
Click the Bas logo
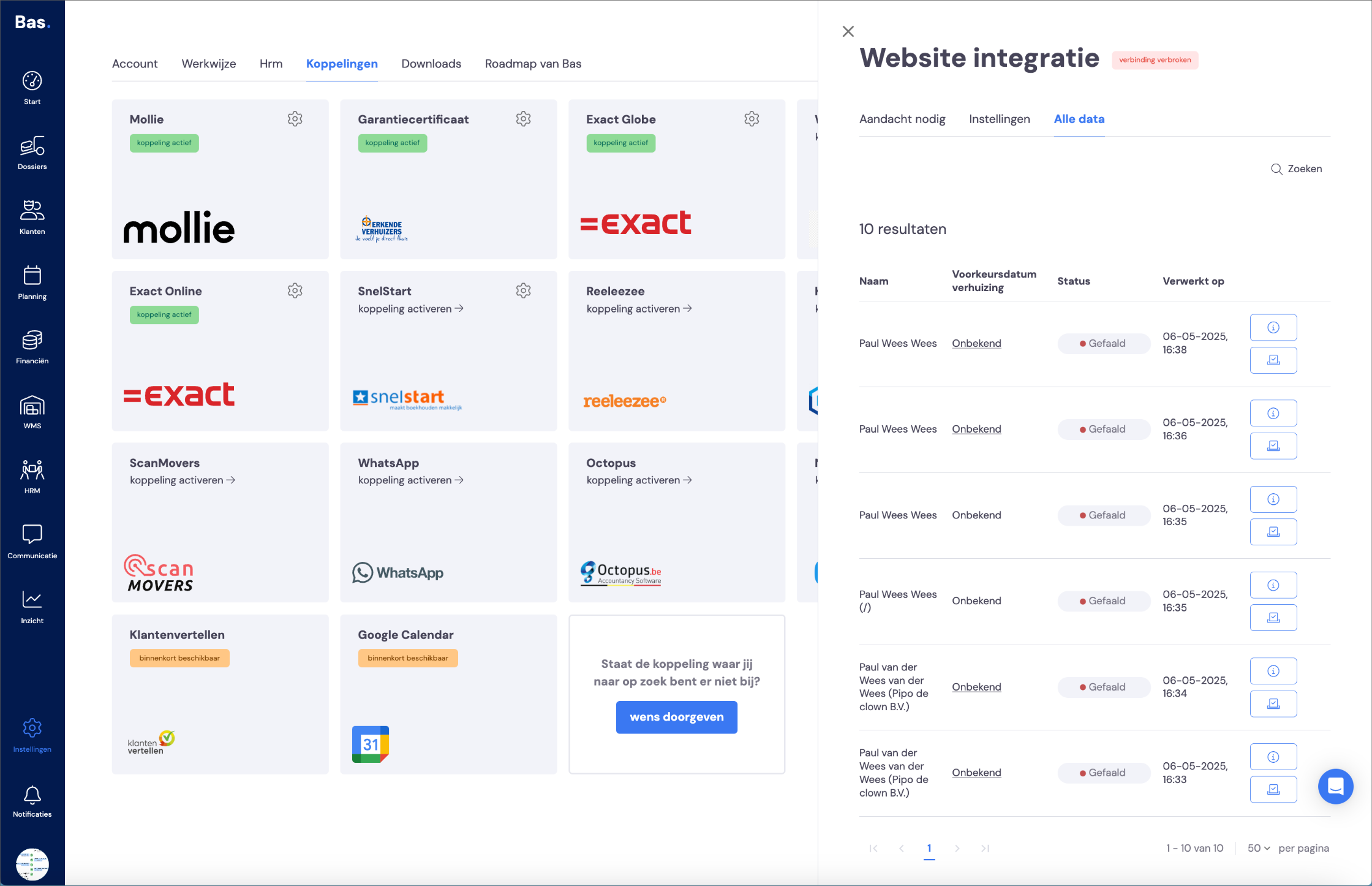(32, 23)
